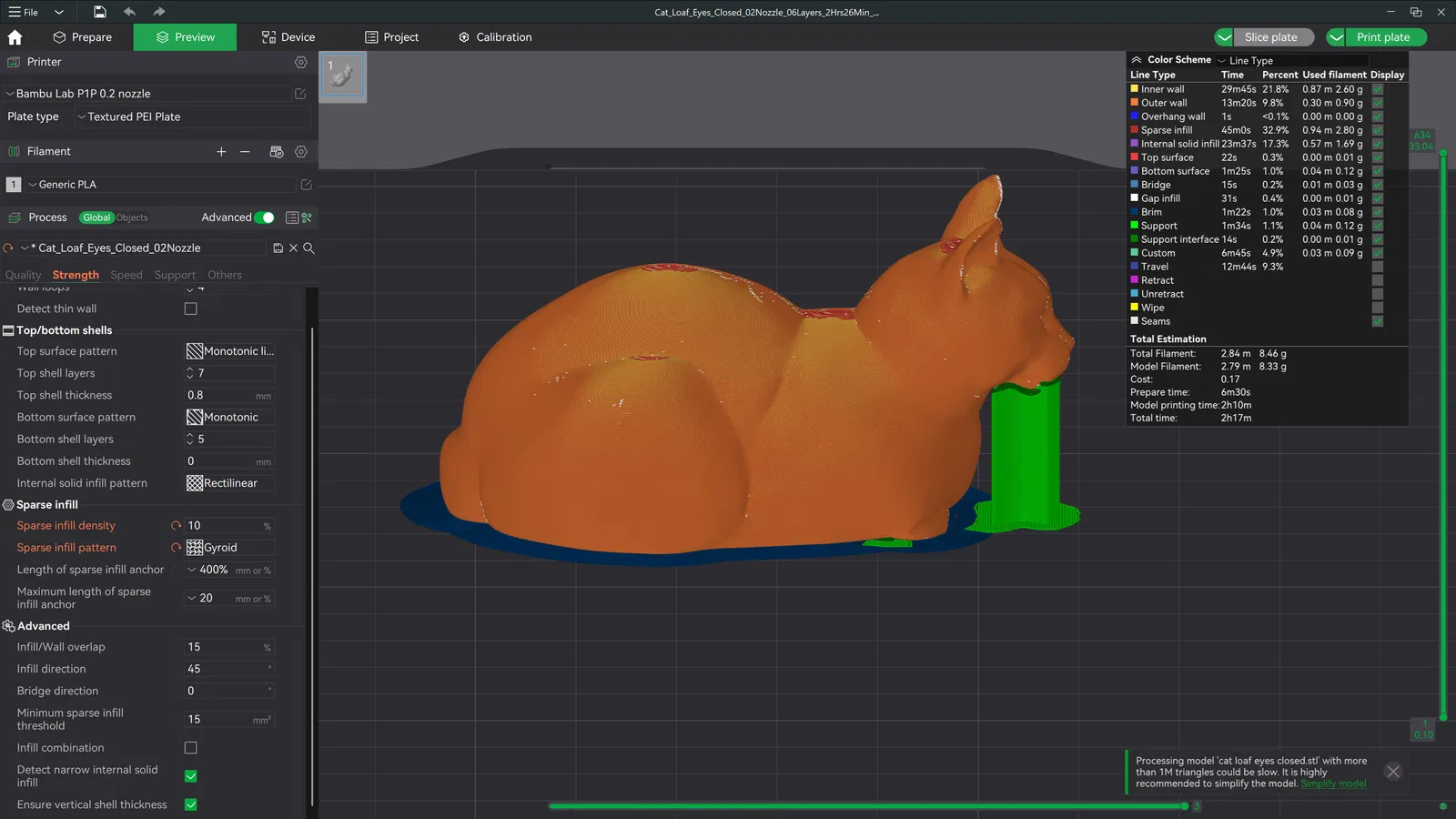Click the Home icon
This screenshot has height=819, width=1456.
click(x=15, y=37)
